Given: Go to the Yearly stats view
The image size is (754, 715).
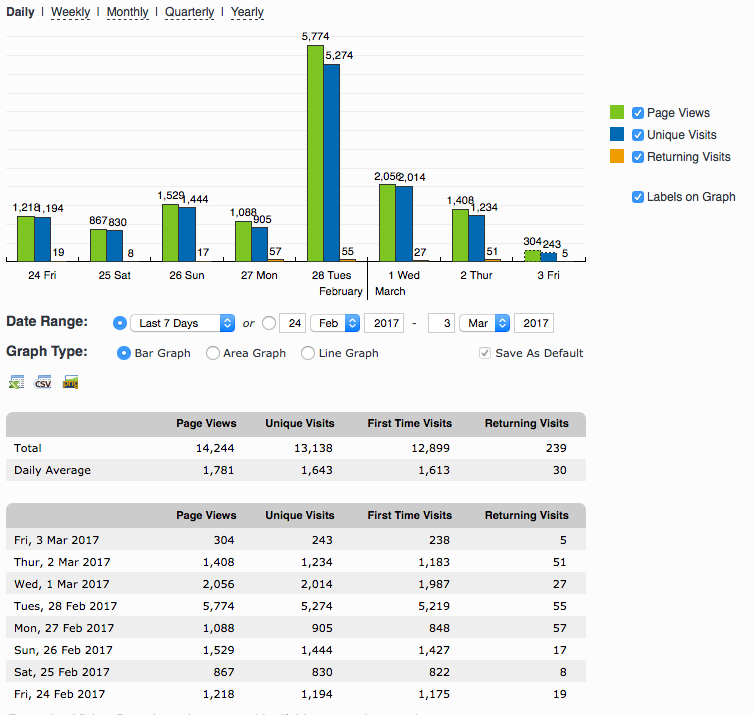Looking at the screenshot, I should (247, 12).
